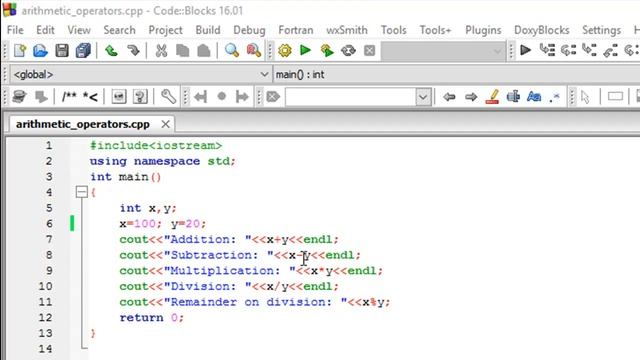This screenshot has width=640, height=360.
Task: Open the Fortran menu
Action: point(296,30)
